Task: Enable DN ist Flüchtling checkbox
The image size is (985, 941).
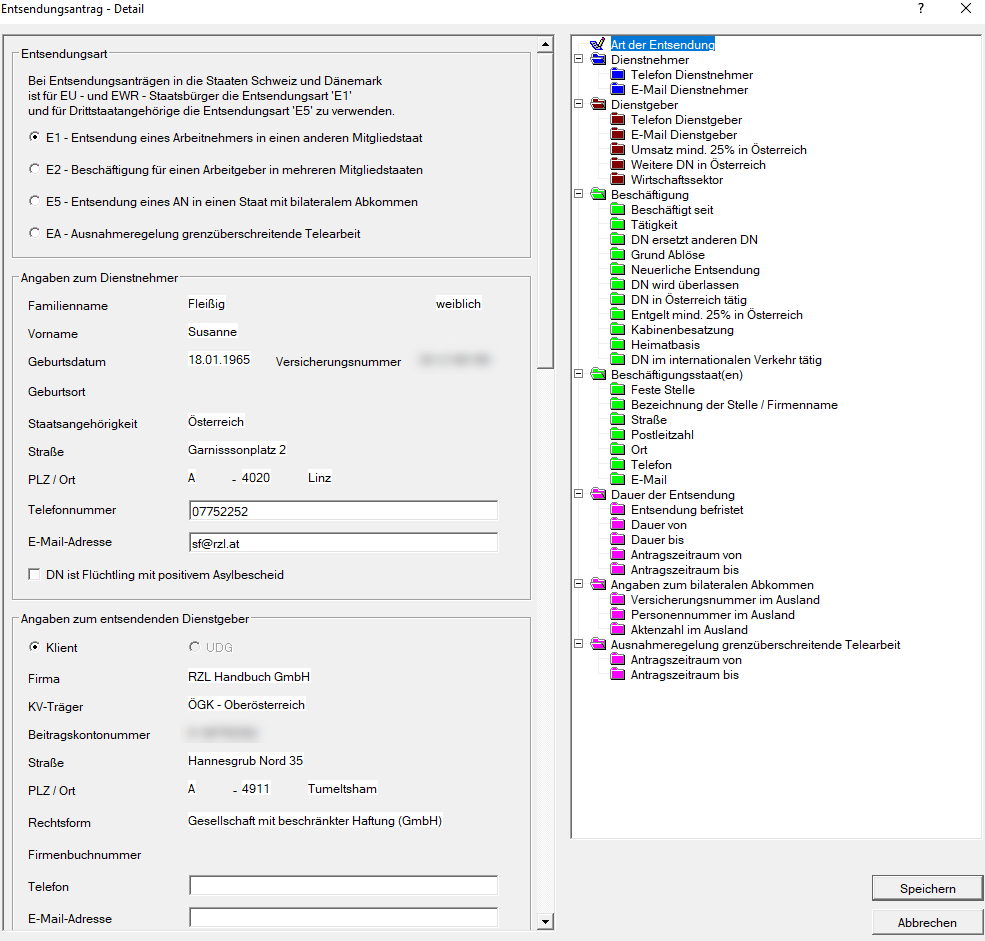Action: pyautogui.click(x=35, y=575)
